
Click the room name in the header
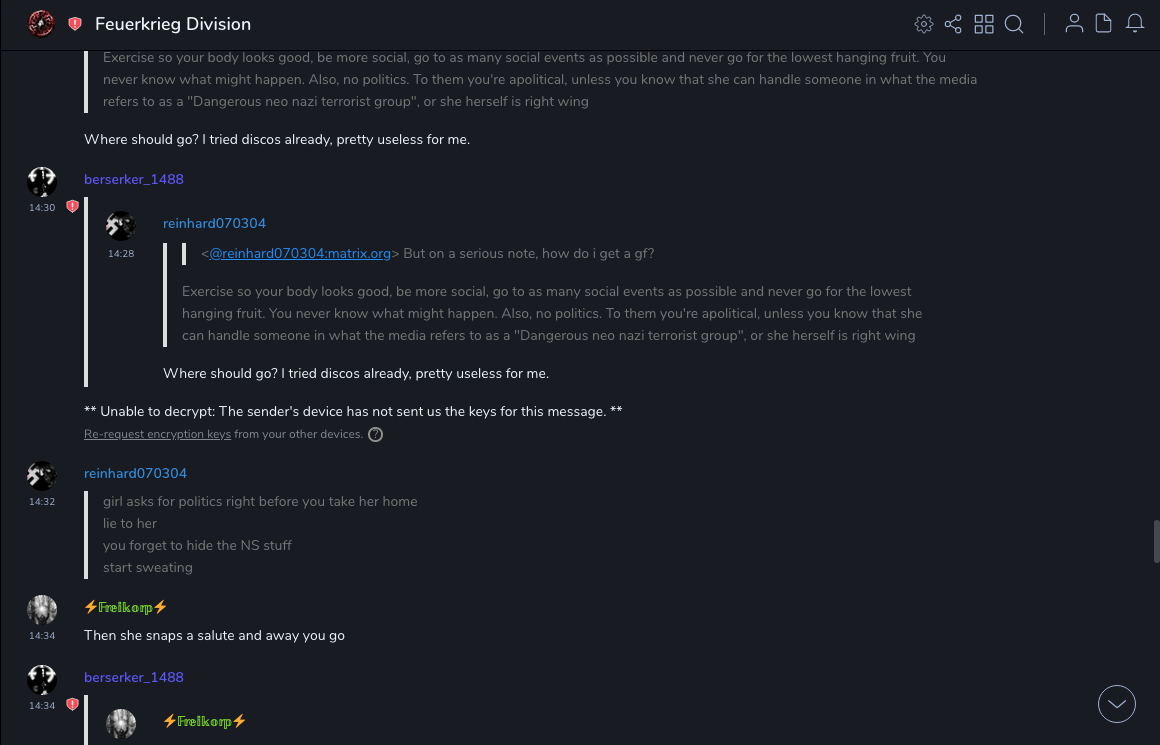point(173,24)
